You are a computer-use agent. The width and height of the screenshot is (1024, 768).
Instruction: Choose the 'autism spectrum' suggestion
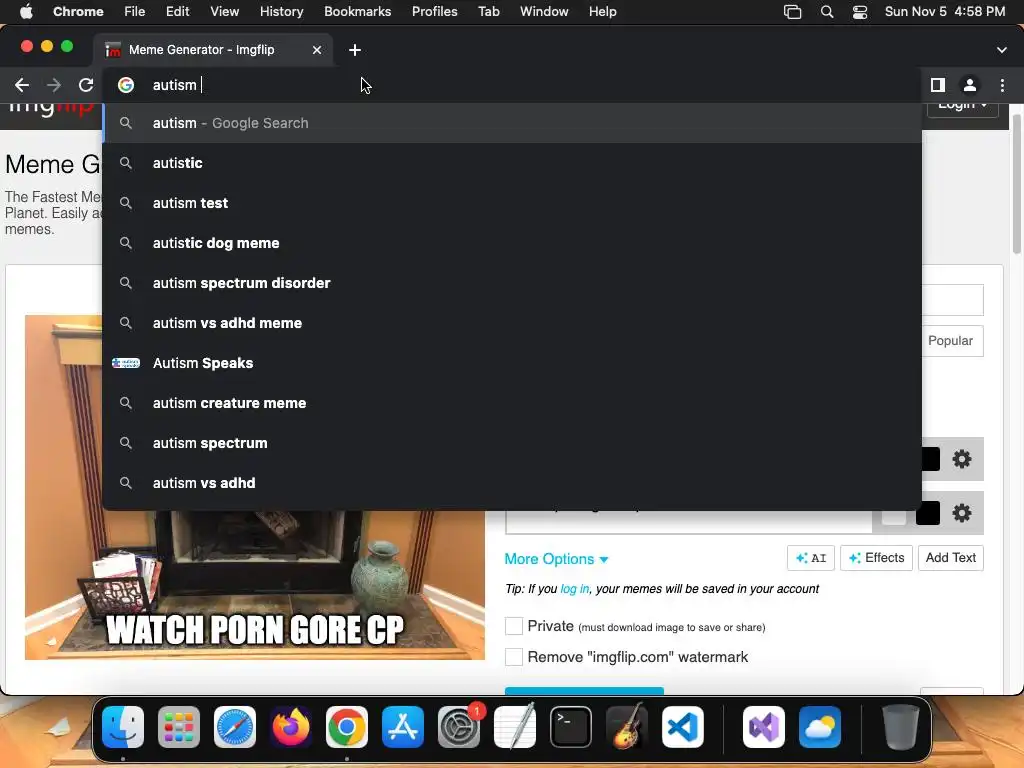[513, 443]
